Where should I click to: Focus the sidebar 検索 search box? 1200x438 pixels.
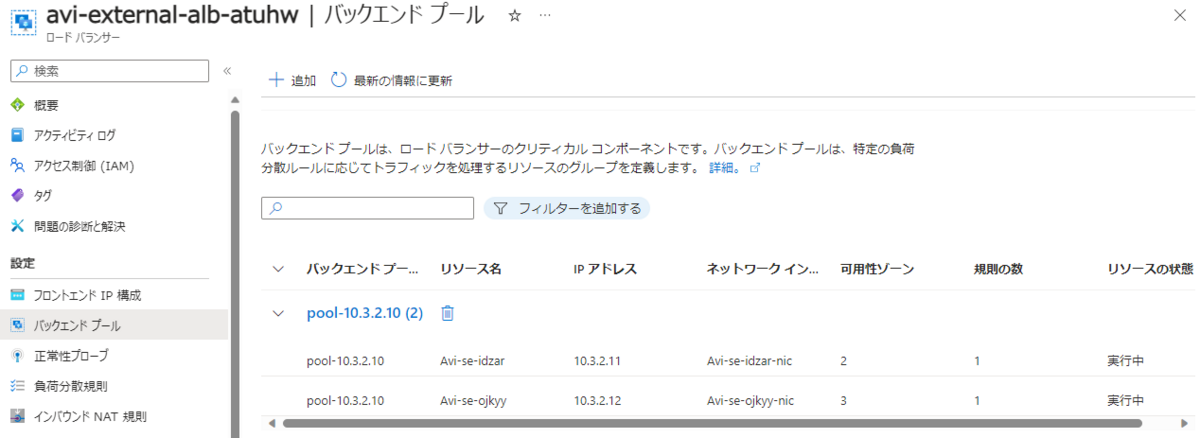[x=109, y=70]
